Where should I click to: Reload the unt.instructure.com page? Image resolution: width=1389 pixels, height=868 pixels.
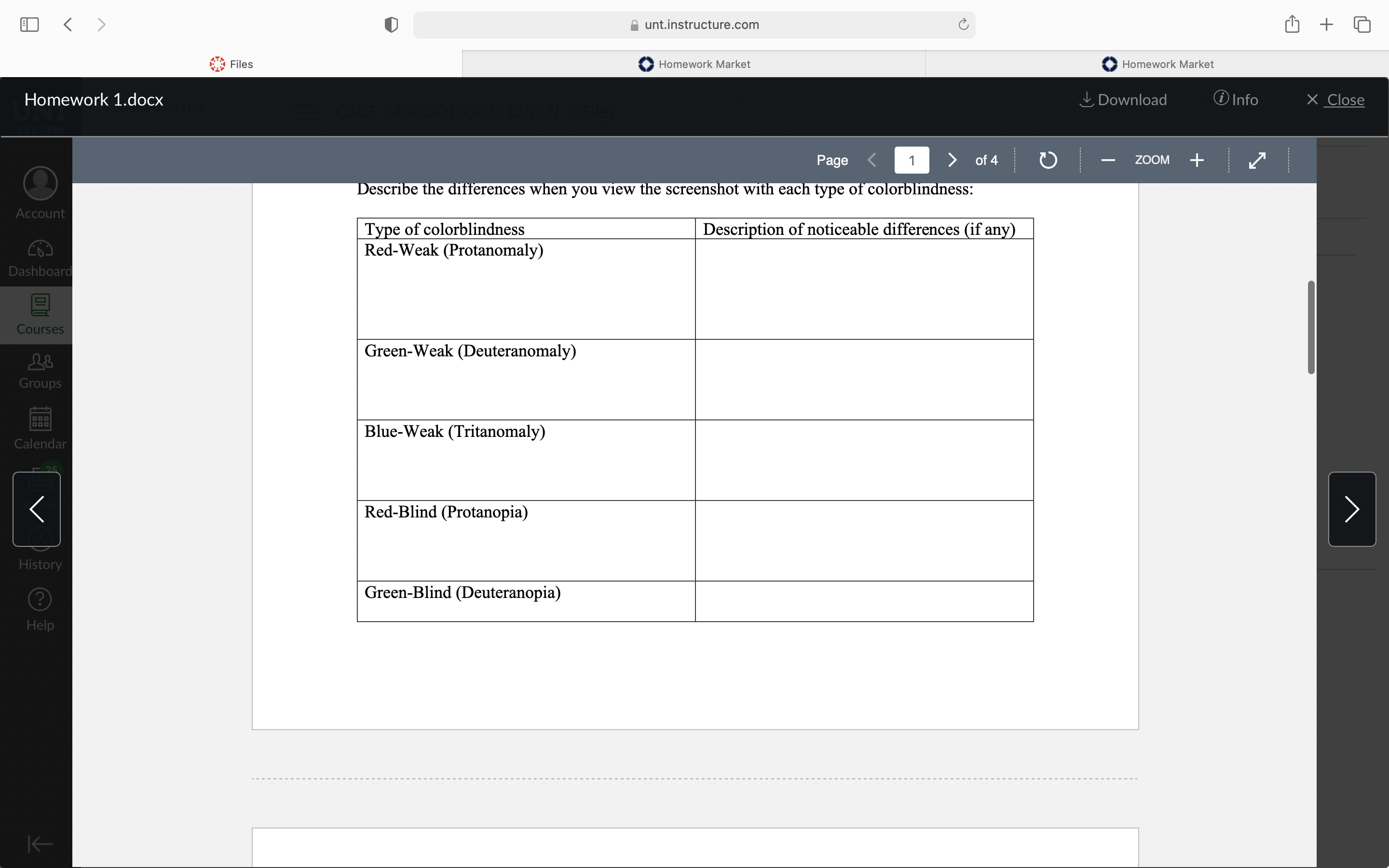(963, 24)
